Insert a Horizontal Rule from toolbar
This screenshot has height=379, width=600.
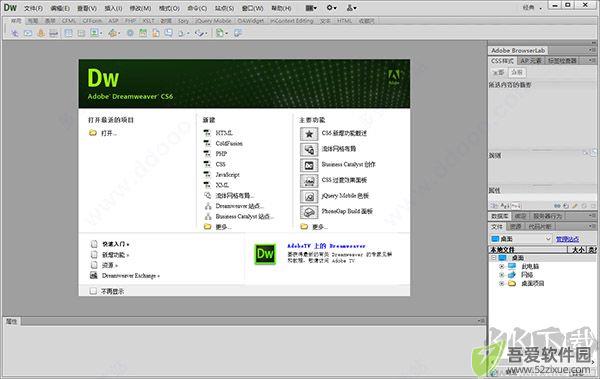[53, 33]
